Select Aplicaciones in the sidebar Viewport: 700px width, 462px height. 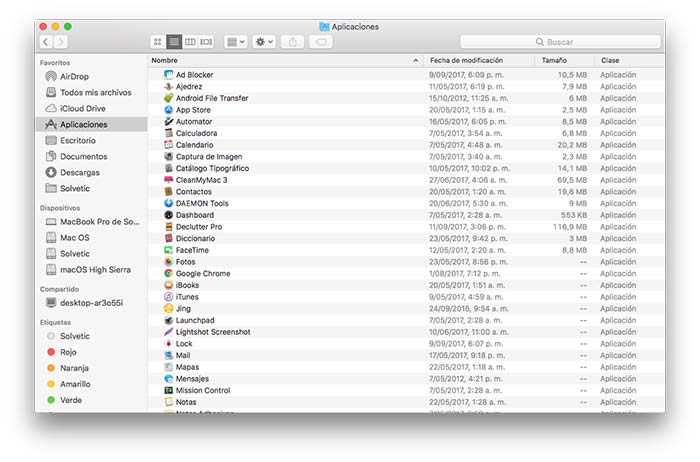pos(91,125)
